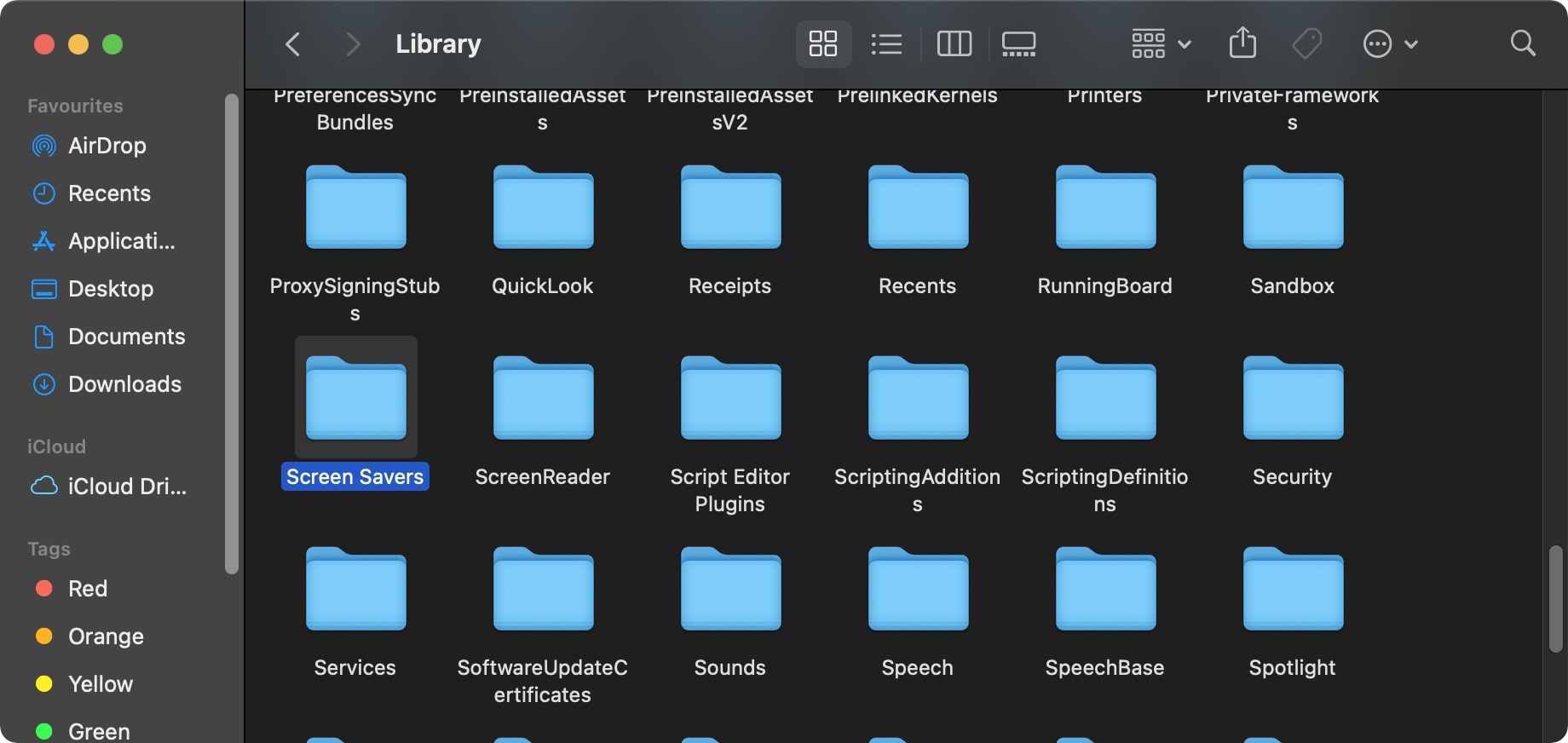Switch to list view
This screenshot has height=743, width=1568.
pyautogui.click(x=886, y=43)
